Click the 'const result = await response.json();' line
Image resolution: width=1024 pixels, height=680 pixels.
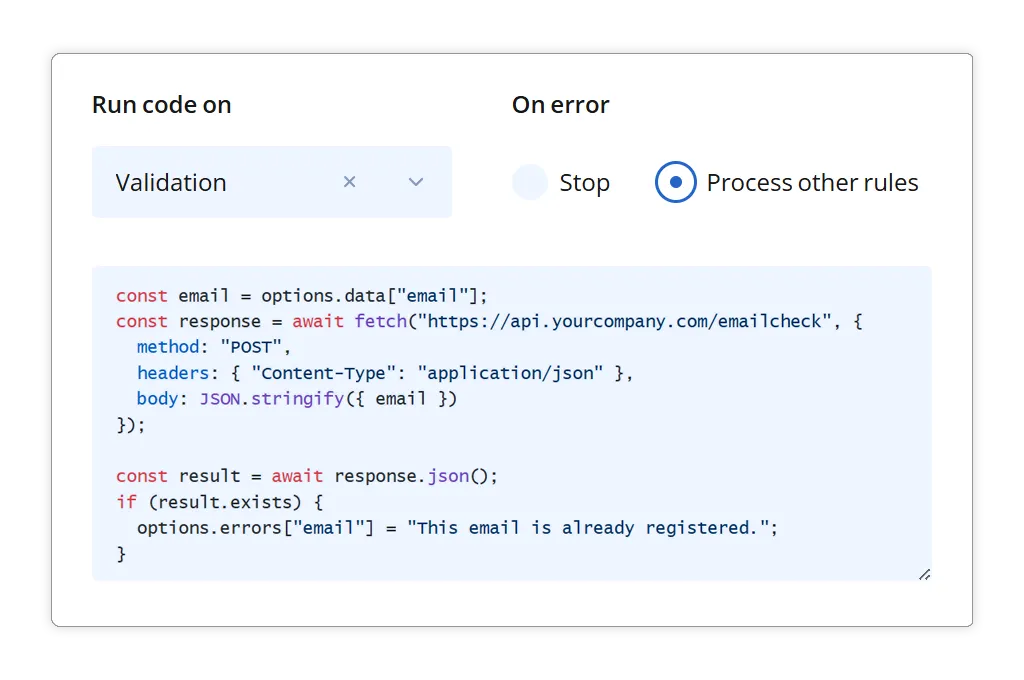pyautogui.click(x=307, y=476)
